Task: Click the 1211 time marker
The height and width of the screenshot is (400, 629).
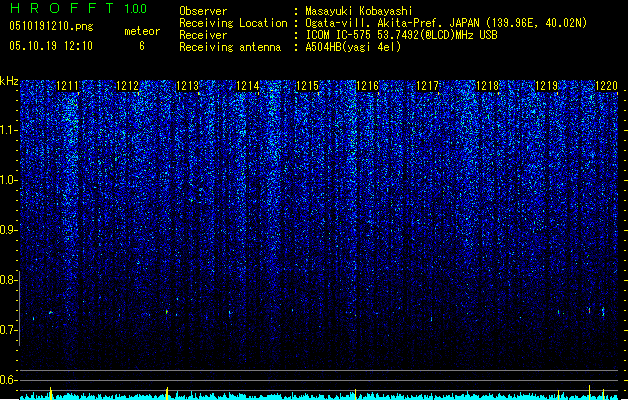Action: 67,86
